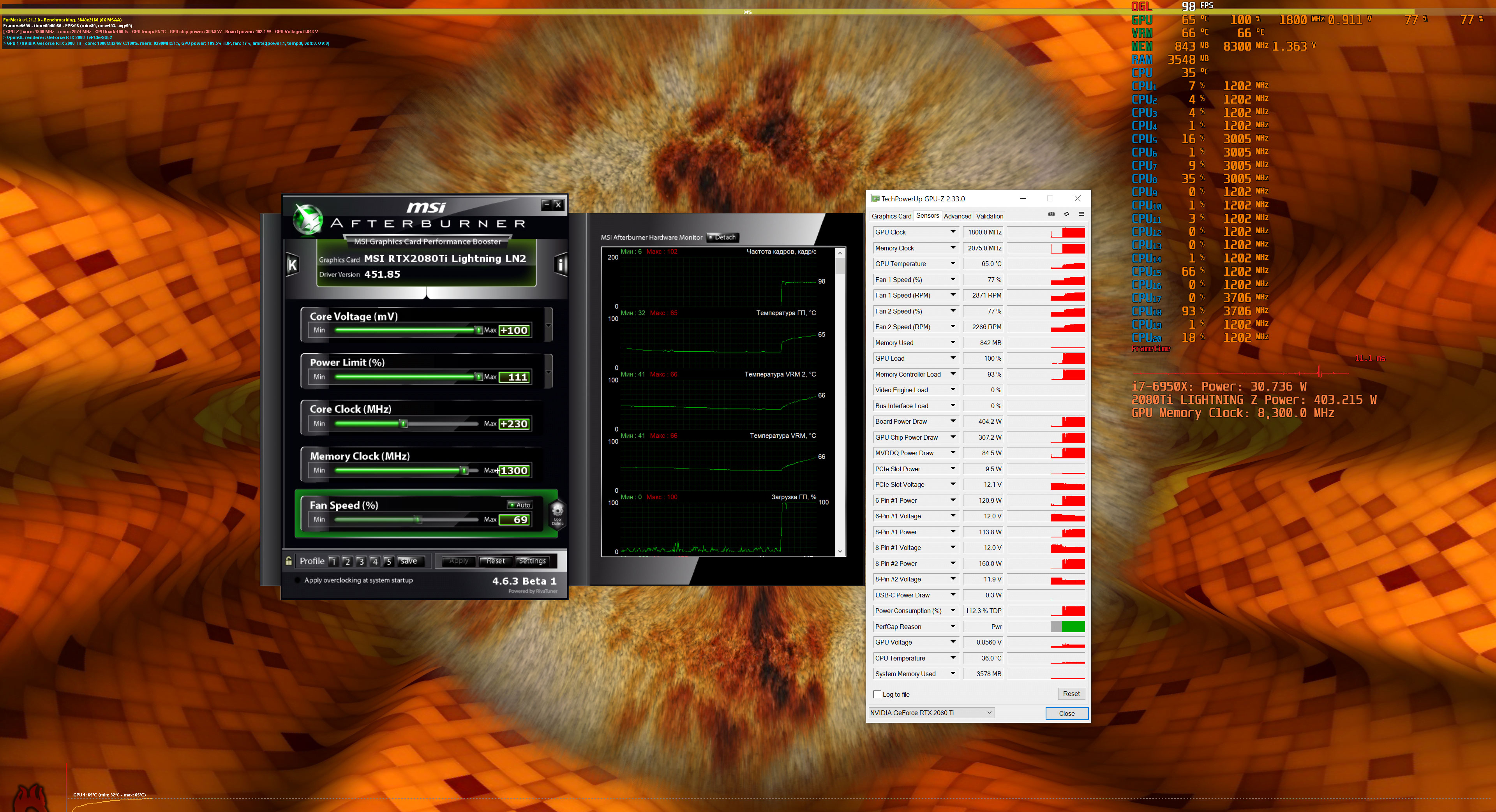Check the Log to file checkbox

pos(877,694)
